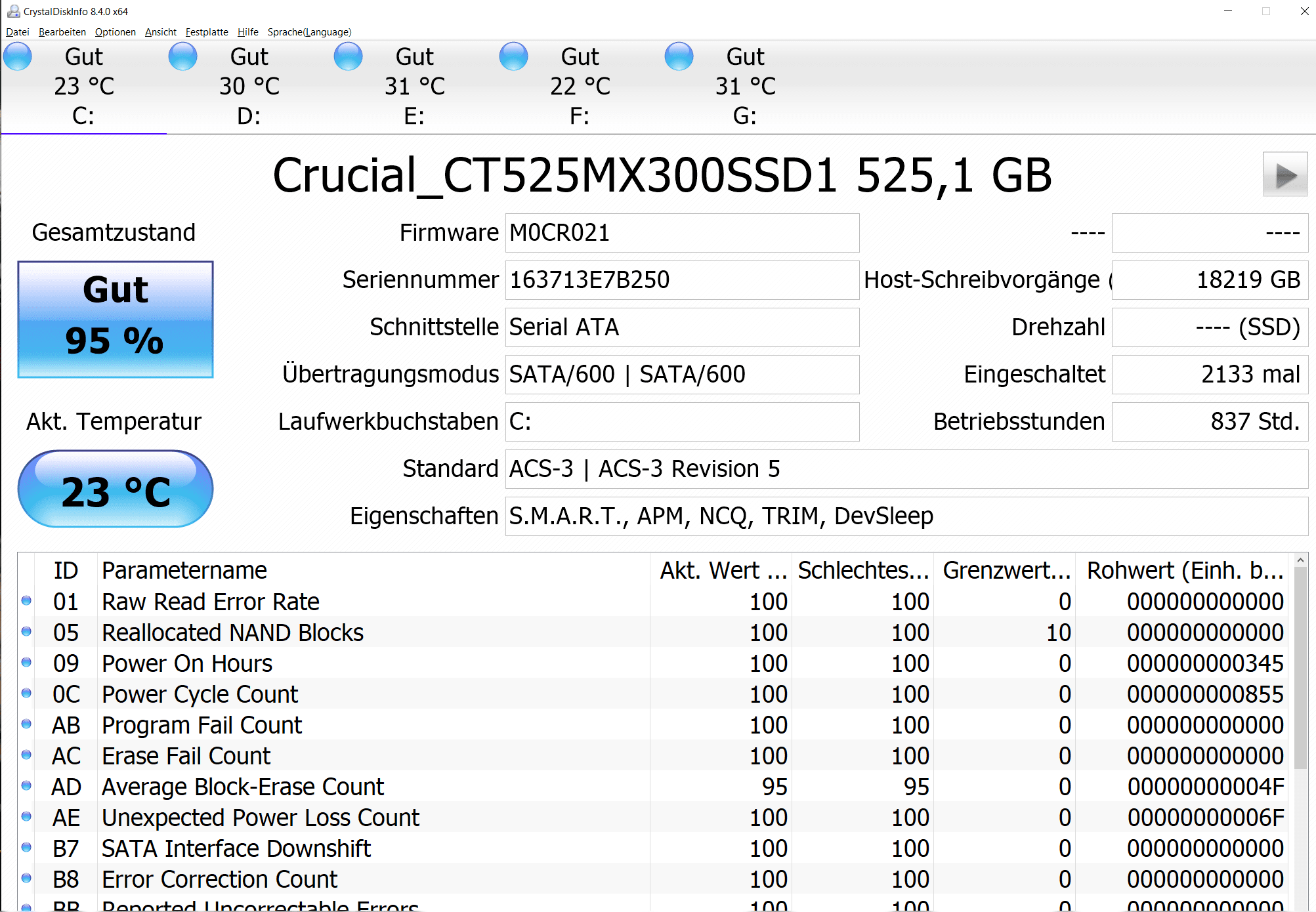This screenshot has height=912, width=1316.
Task: Click the Gut 95 % health status button
Action: tap(116, 320)
